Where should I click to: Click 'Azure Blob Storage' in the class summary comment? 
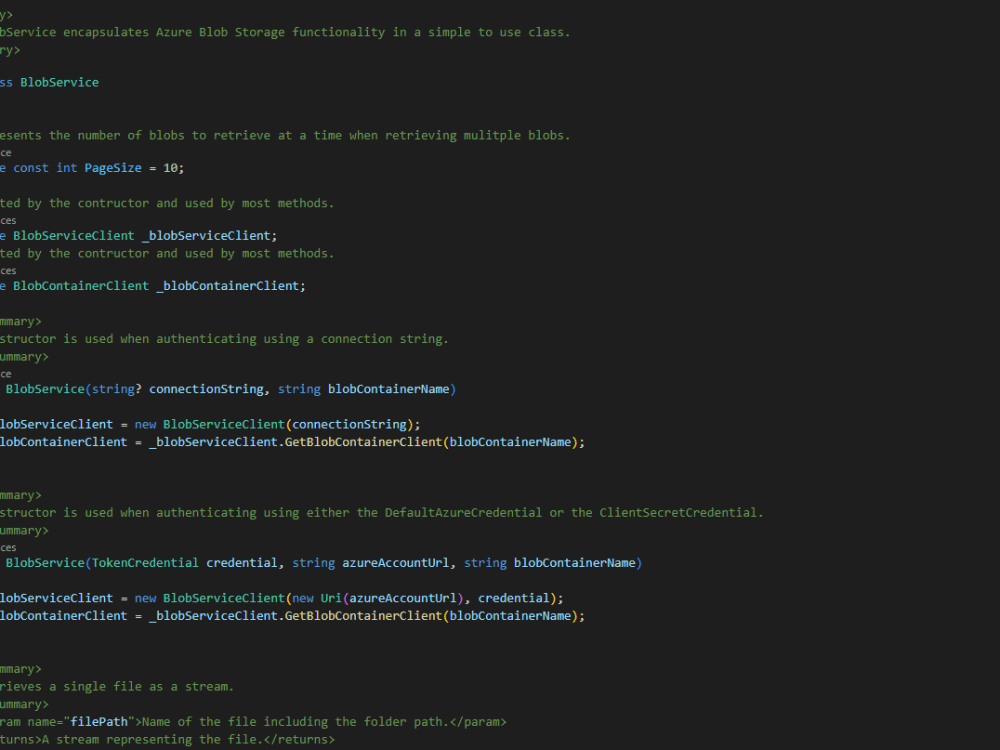pyautogui.click(x=221, y=32)
